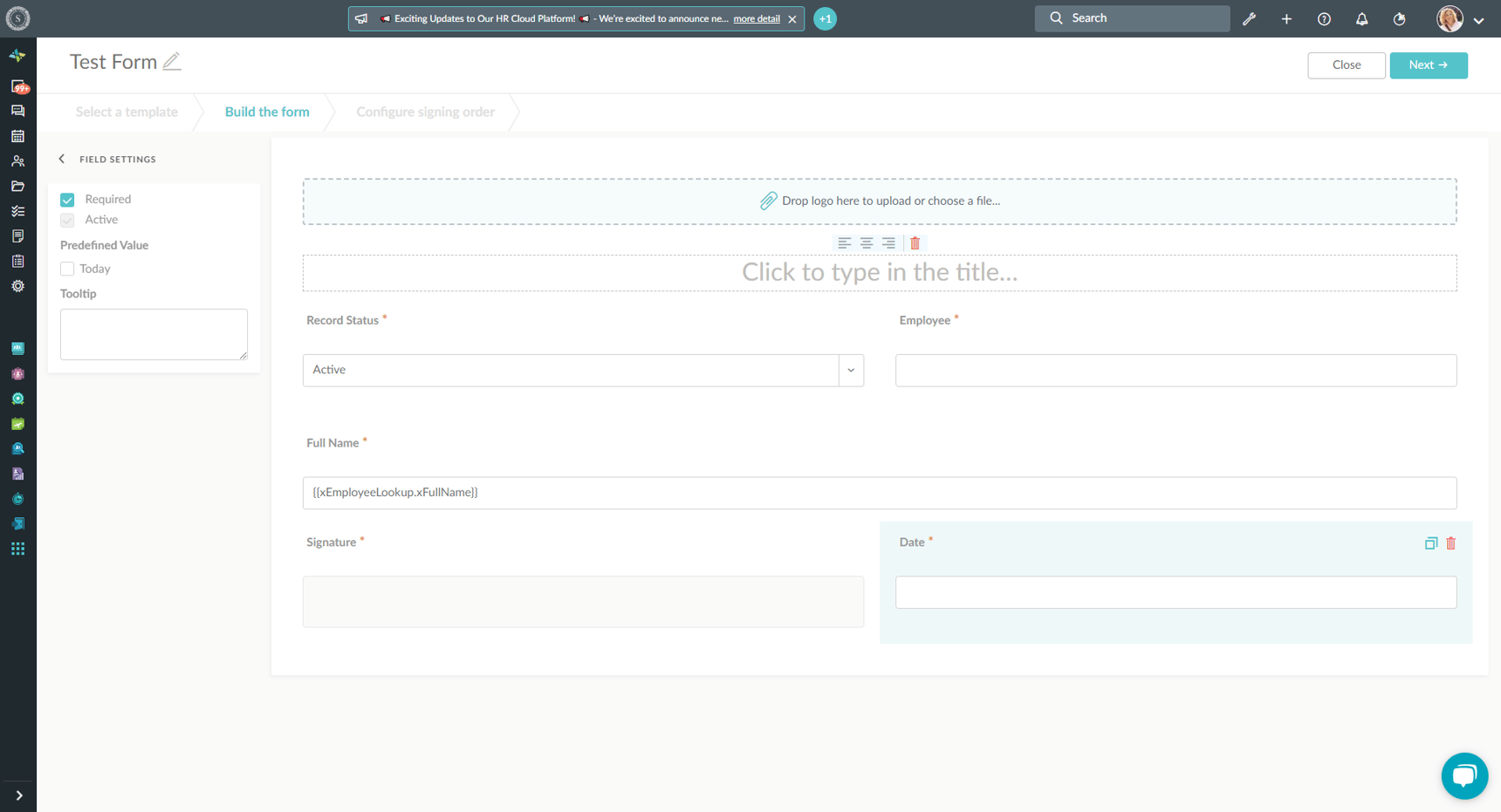Viewport: 1501px width, 812px height.
Task: Switch to the Select a template step
Action: [127, 112]
